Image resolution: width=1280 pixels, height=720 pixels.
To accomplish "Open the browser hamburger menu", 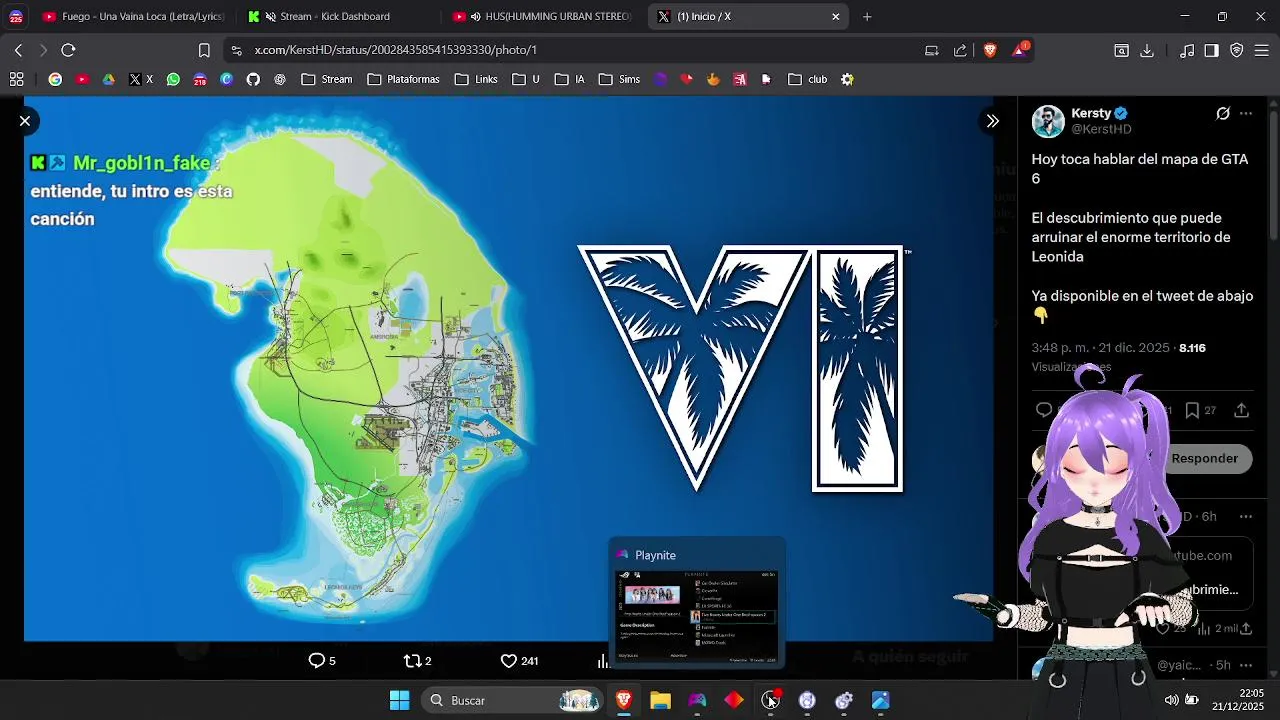I will tap(1262, 50).
